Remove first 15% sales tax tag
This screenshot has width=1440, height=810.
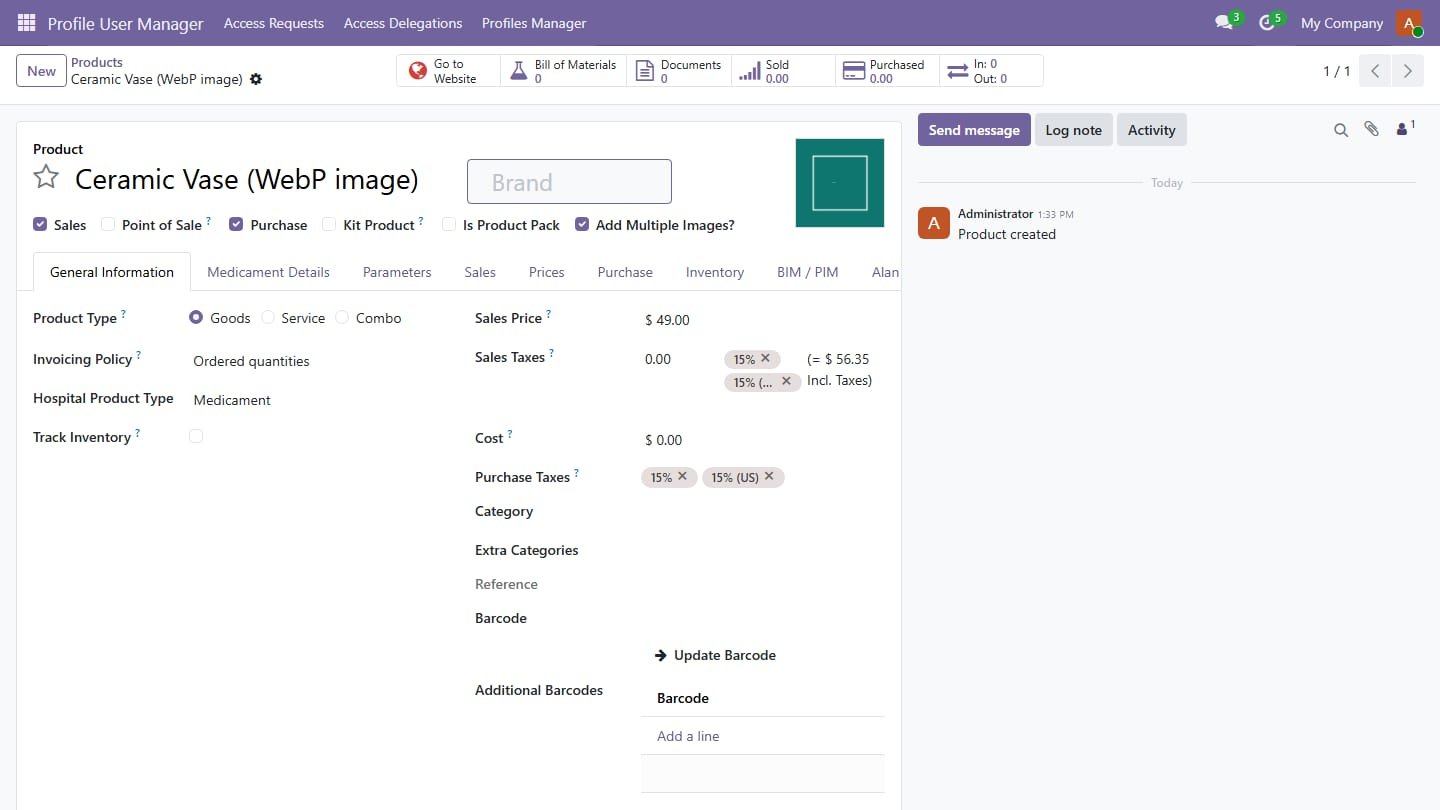(765, 358)
